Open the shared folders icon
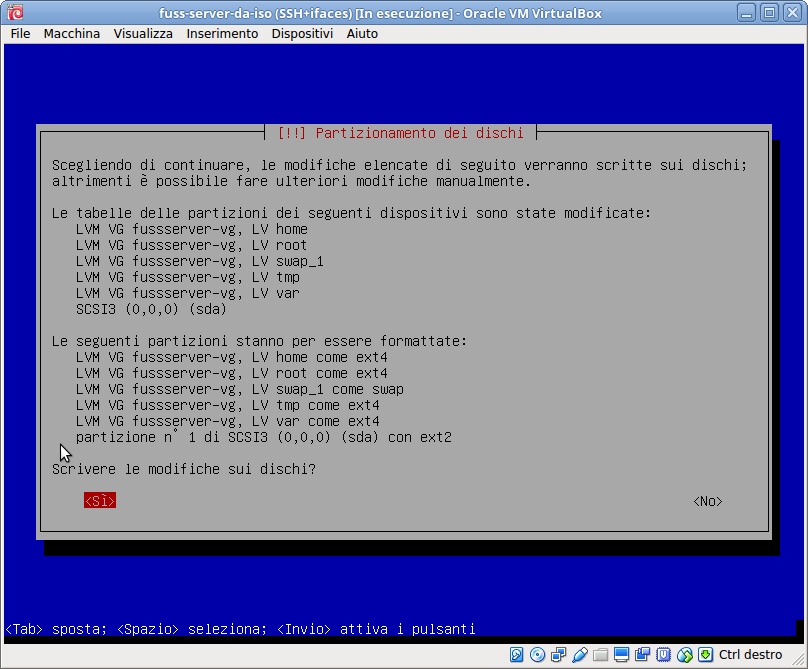The image size is (808, 669). click(x=600, y=655)
